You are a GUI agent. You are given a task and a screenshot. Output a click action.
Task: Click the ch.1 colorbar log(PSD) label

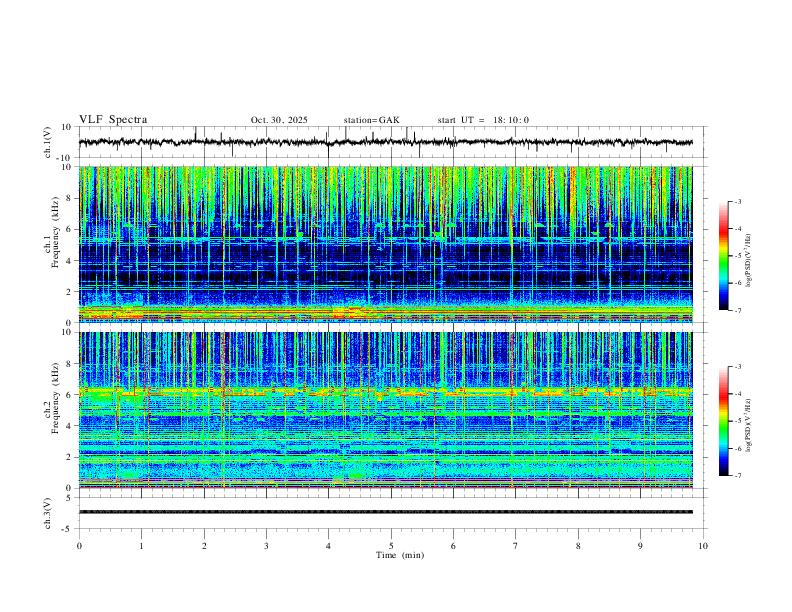pos(749,261)
